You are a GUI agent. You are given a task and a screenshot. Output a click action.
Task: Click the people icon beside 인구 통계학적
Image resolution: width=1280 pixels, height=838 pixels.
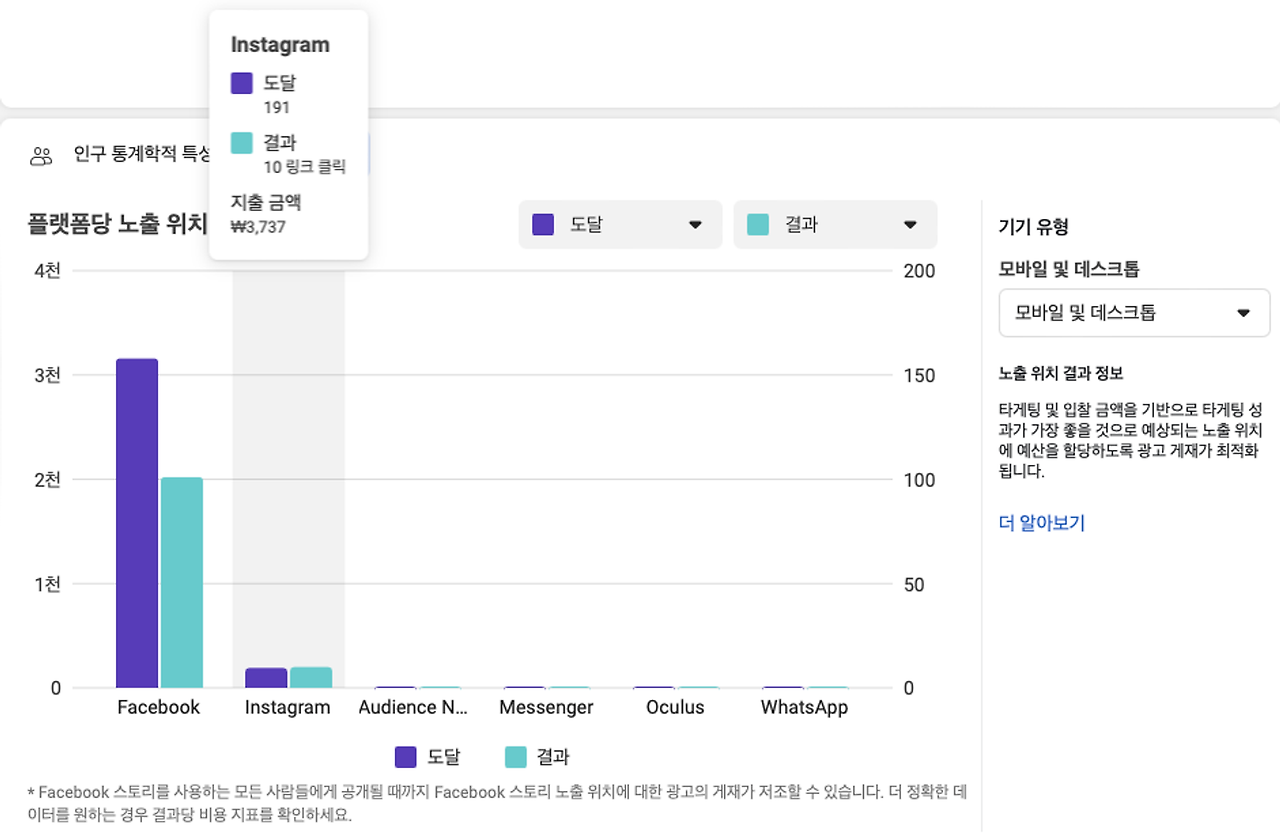41,155
